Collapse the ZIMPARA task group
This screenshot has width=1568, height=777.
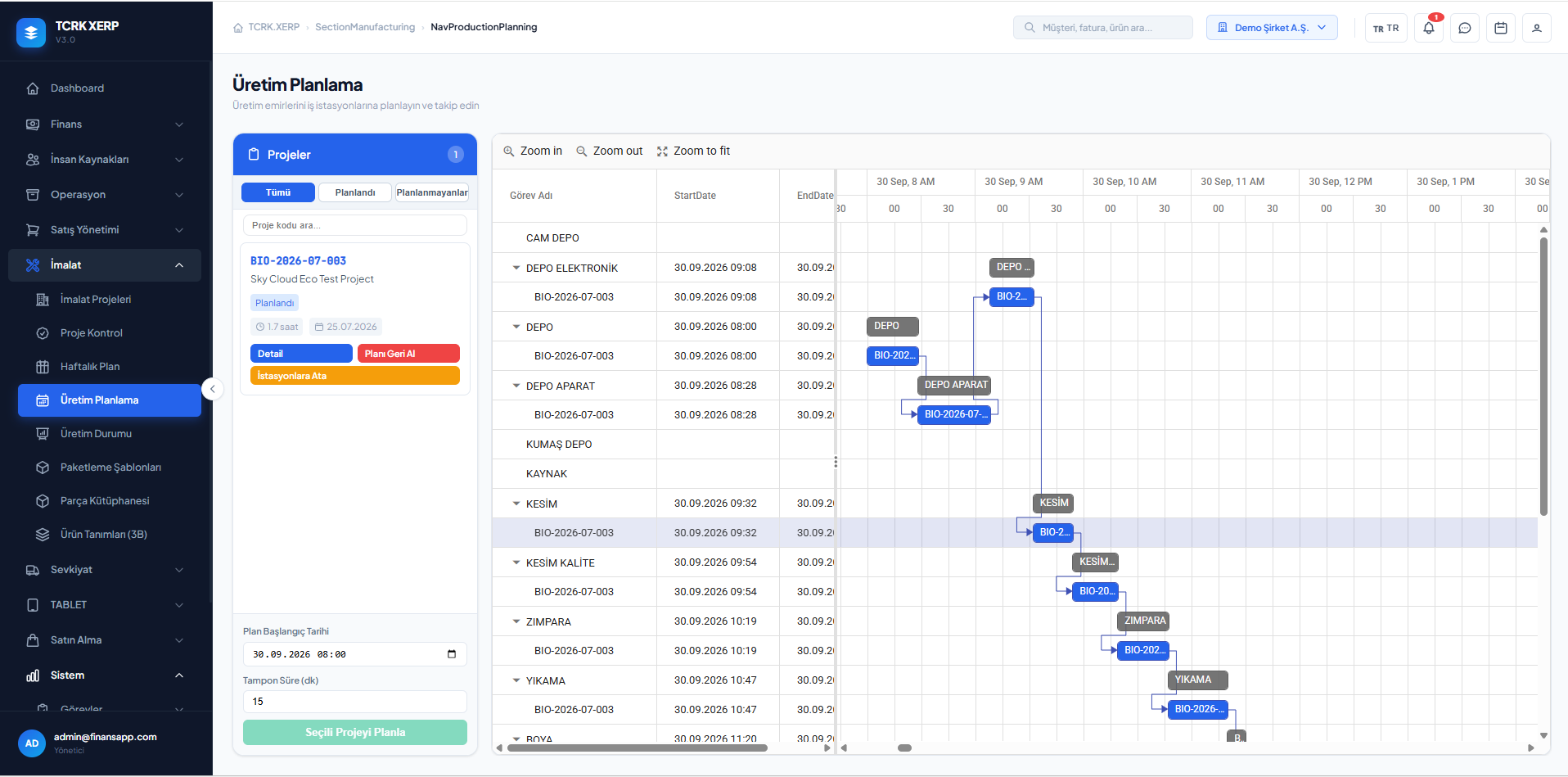516,621
